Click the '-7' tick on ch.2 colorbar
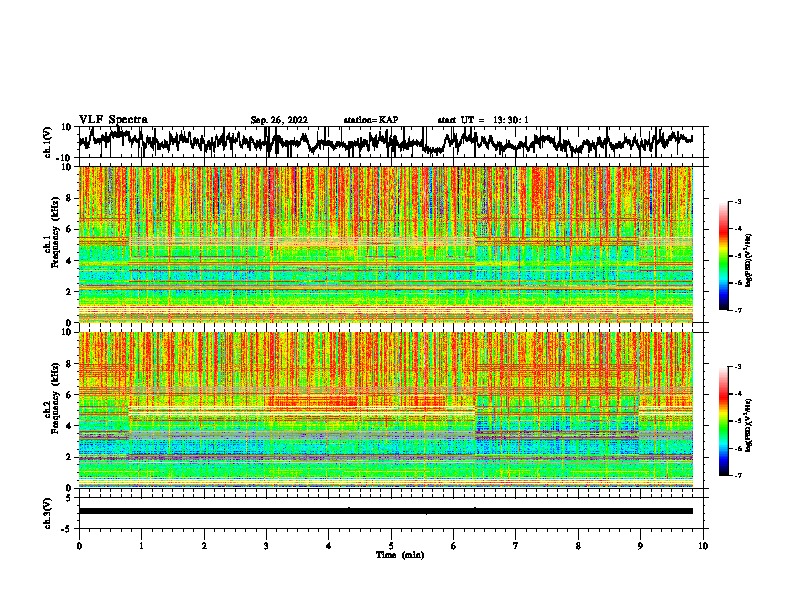The width and height of the screenshot is (792, 612). 737,475
